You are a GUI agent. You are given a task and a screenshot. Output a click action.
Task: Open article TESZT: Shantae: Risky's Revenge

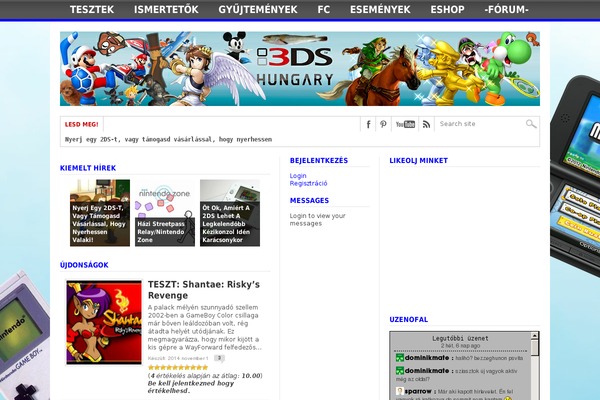204,290
